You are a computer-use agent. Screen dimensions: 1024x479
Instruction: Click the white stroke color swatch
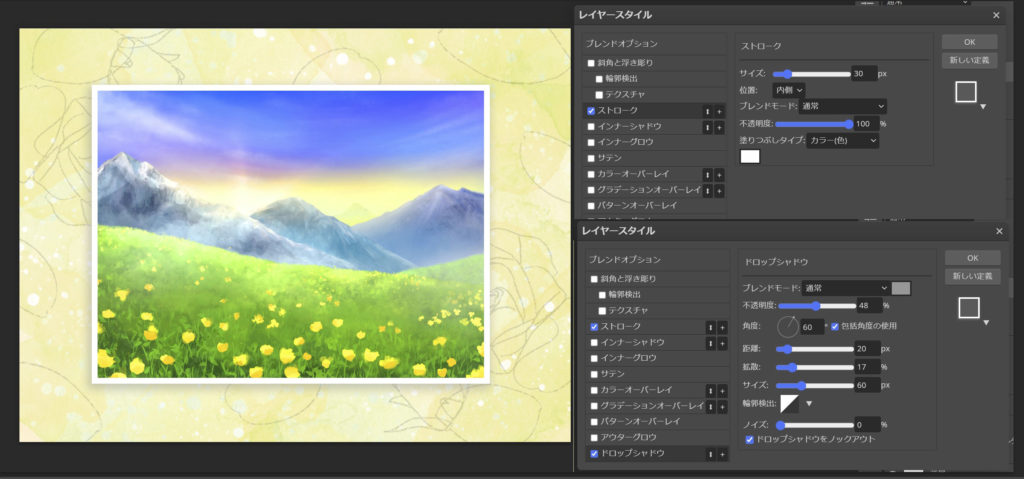[749, 156]
